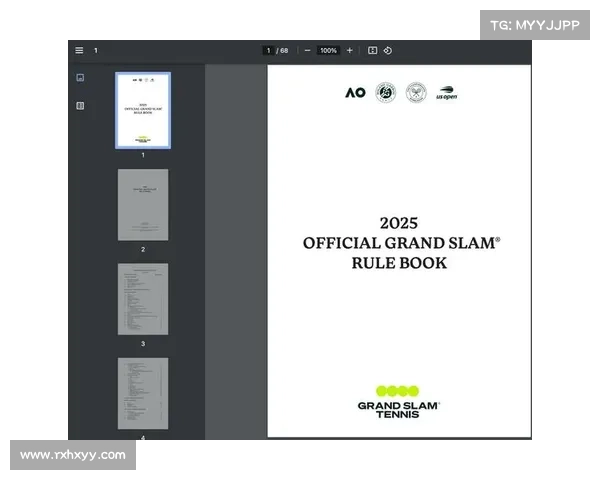Select the page 1 thumbnail
Image resolution: width=600 pixels, height=480 pixels.
[x=143, y=110]
